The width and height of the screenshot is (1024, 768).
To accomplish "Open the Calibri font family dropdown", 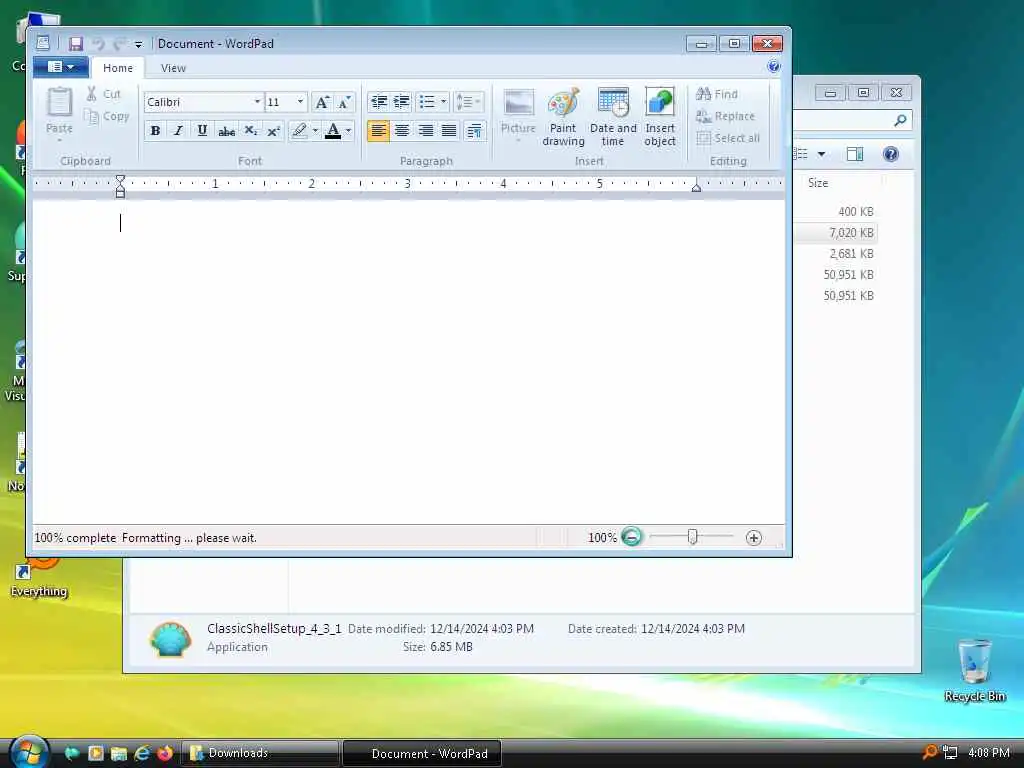I will pyautogui.click(x=257, y=102).
